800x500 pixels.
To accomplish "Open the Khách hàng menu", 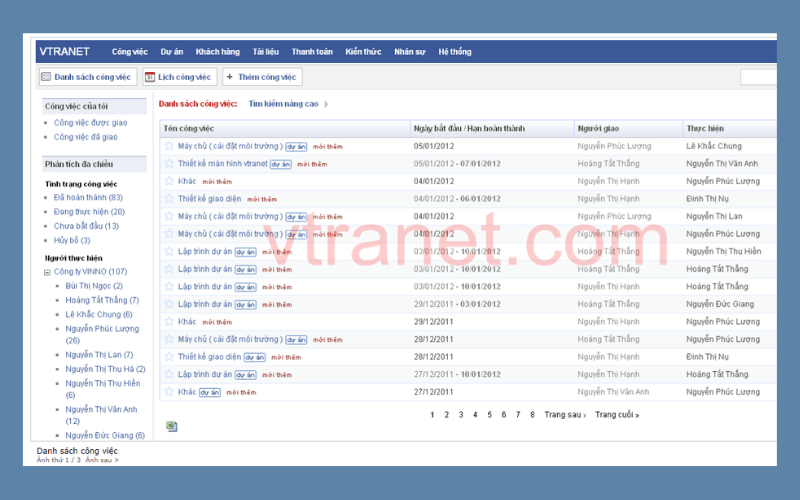I will (x=217, y=52).
